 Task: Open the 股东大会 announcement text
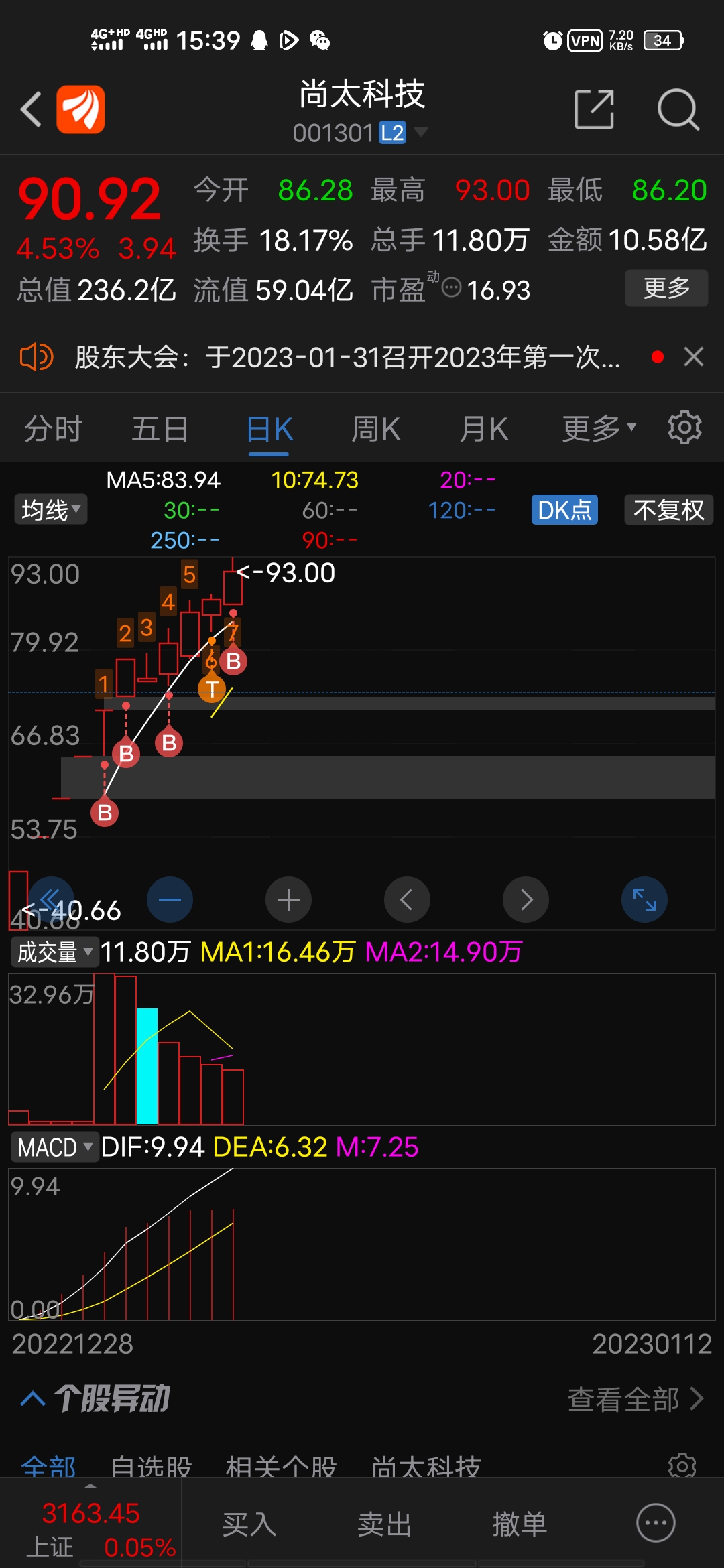[347, 357]
